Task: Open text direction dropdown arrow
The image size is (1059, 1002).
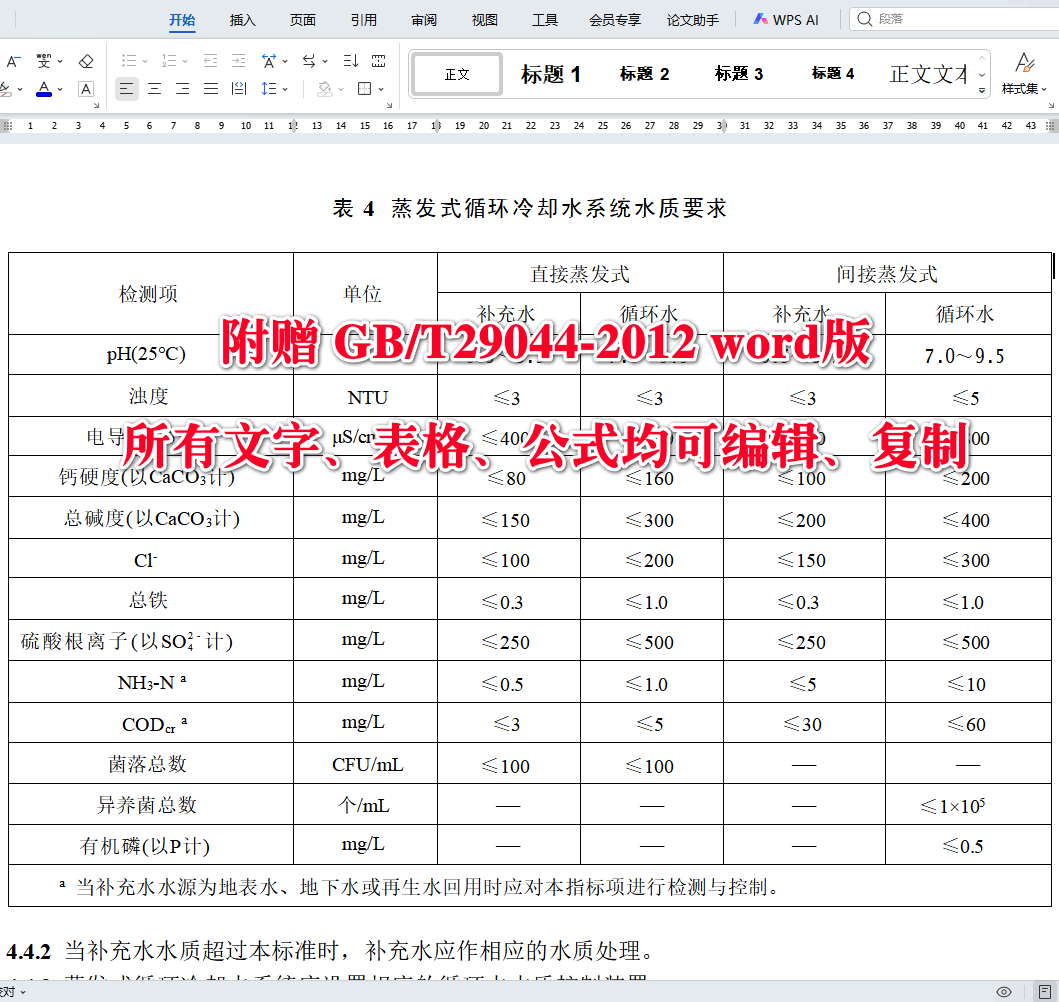Action: pos(325,62)
